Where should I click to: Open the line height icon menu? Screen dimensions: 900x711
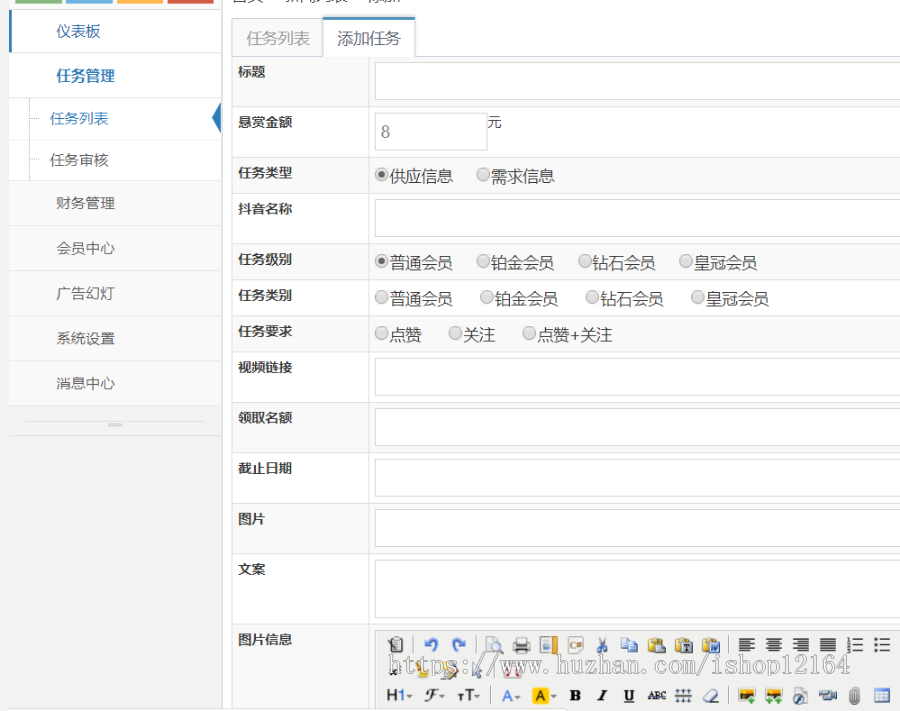[x=683, y=696]
